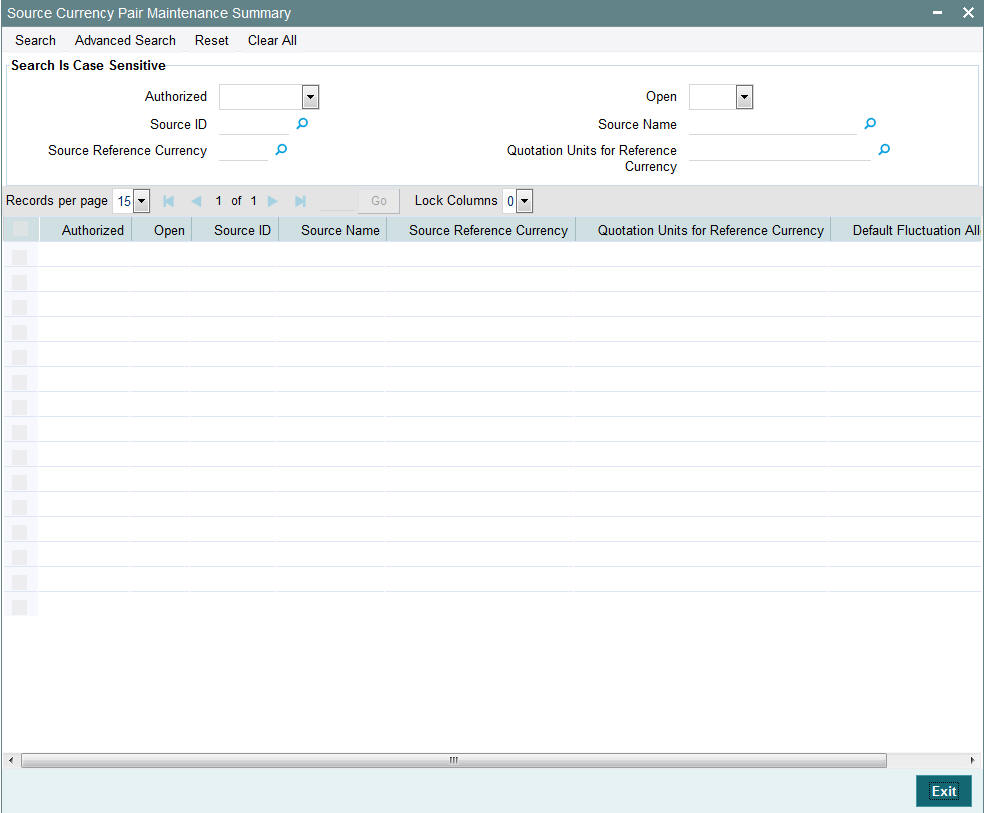Open Source Name lookup search icon
984x813 pixels.
click(x=870, y=124)
